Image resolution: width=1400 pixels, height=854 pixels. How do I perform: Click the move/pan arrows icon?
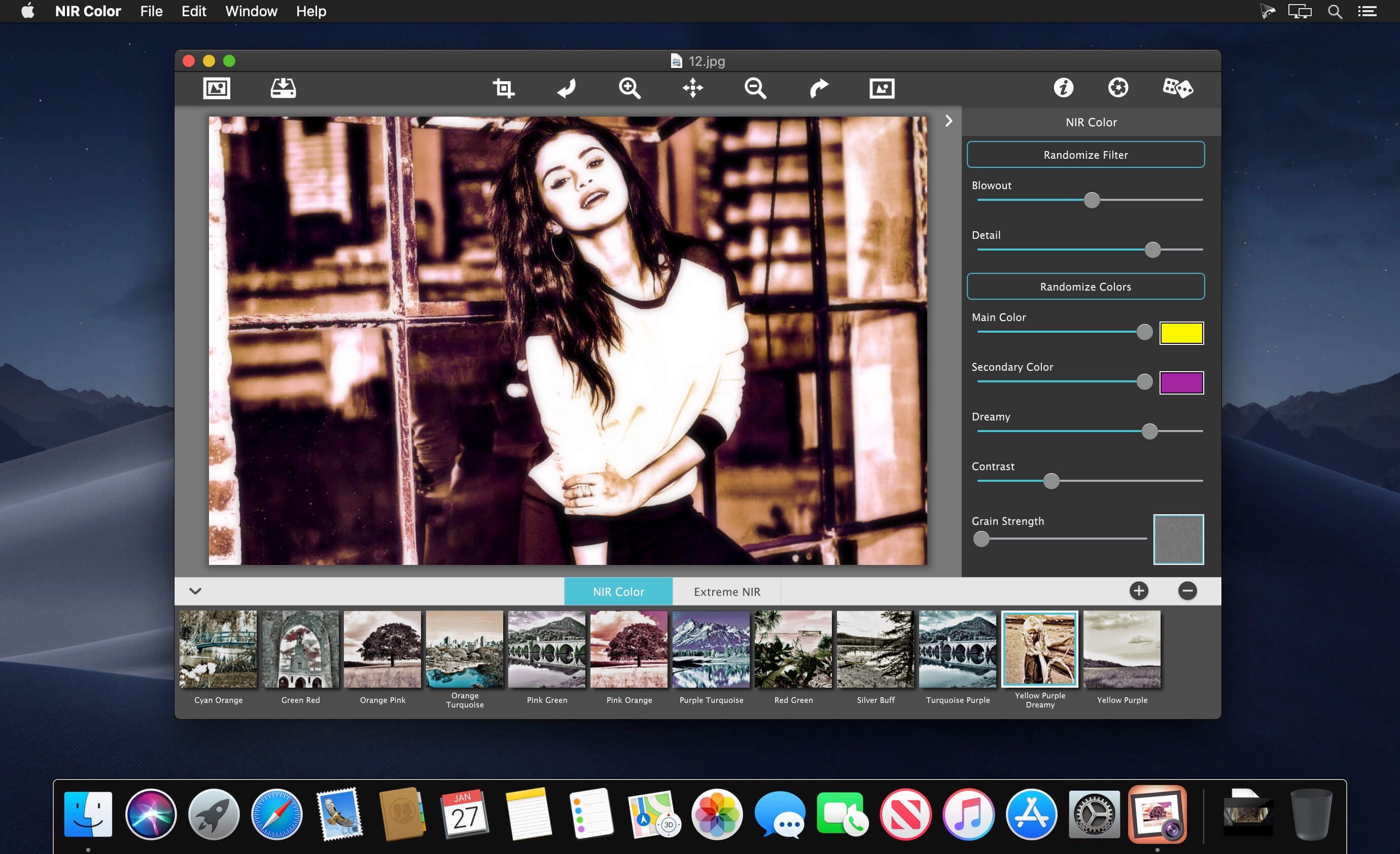[x=692, y=88]
